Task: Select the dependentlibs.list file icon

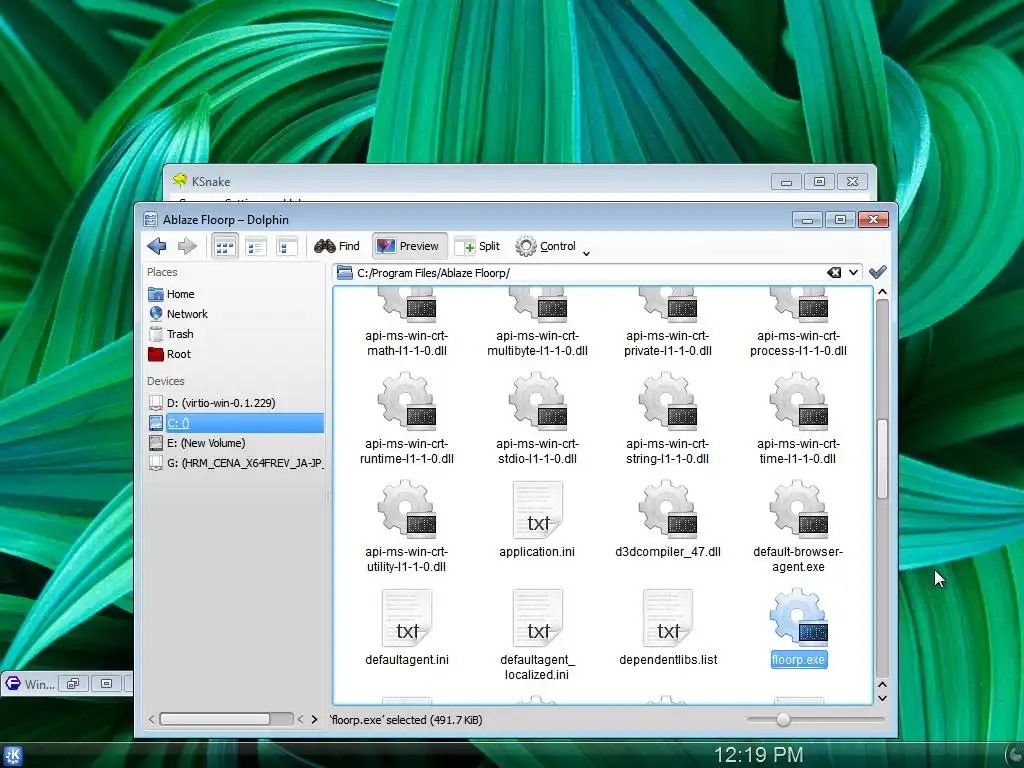Action: [667, 618]
